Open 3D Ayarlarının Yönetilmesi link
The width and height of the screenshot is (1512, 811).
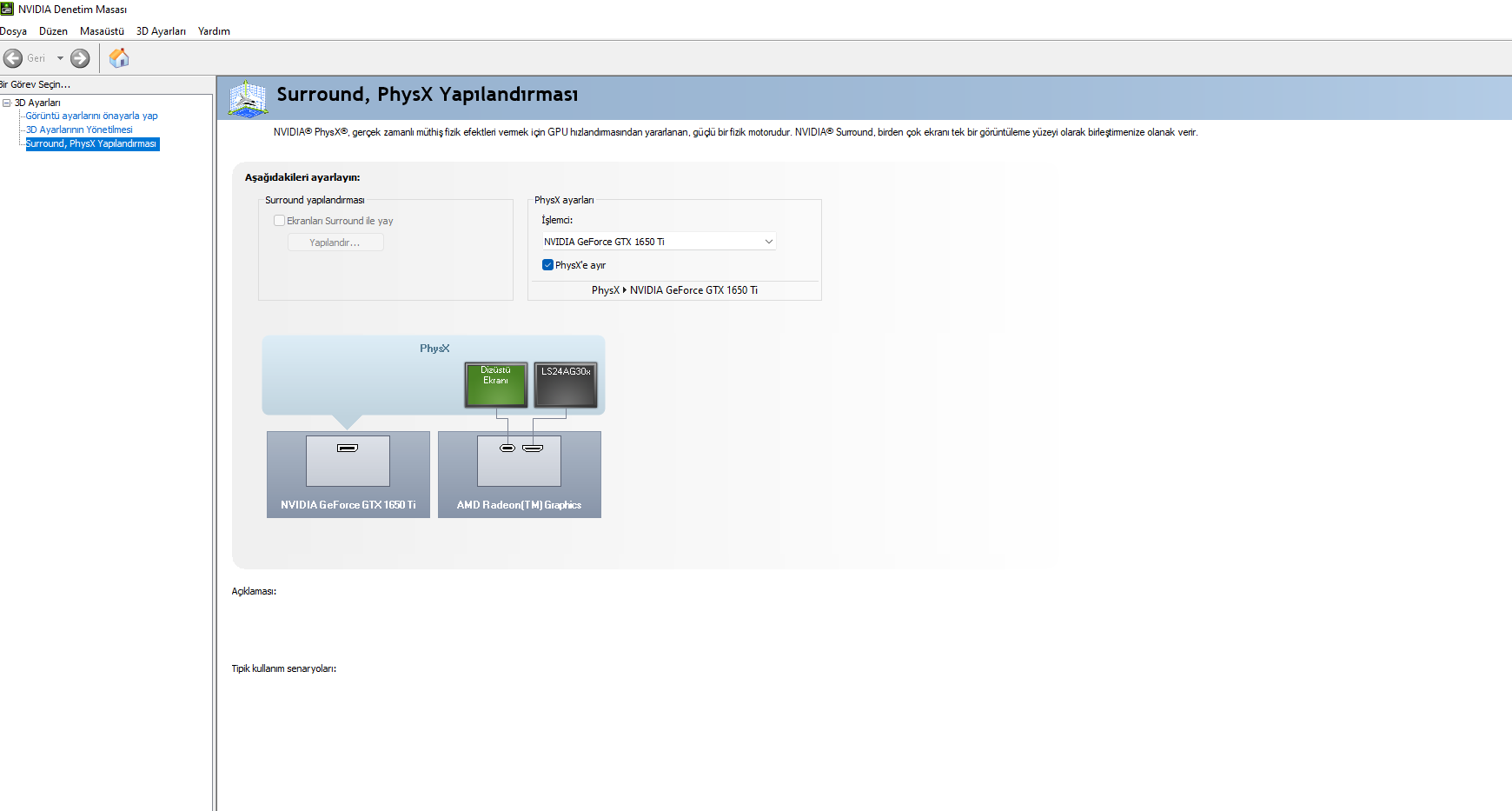pyautogui.click(x=79, y=130)
